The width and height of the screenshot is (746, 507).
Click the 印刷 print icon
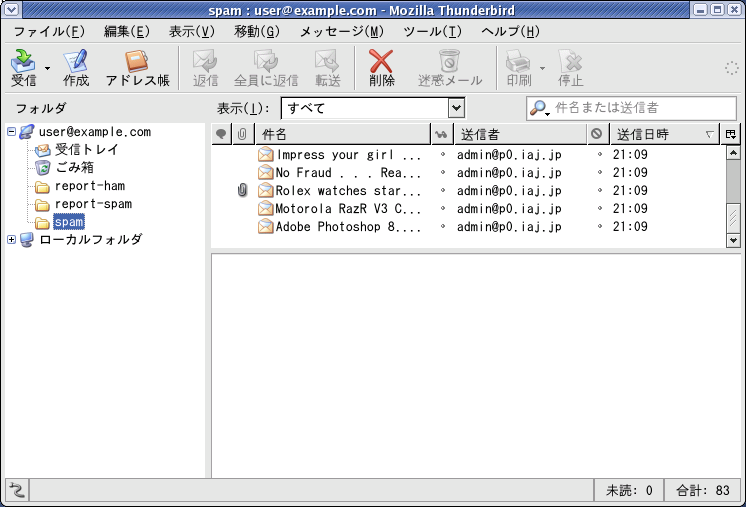[x=519, y=68]
